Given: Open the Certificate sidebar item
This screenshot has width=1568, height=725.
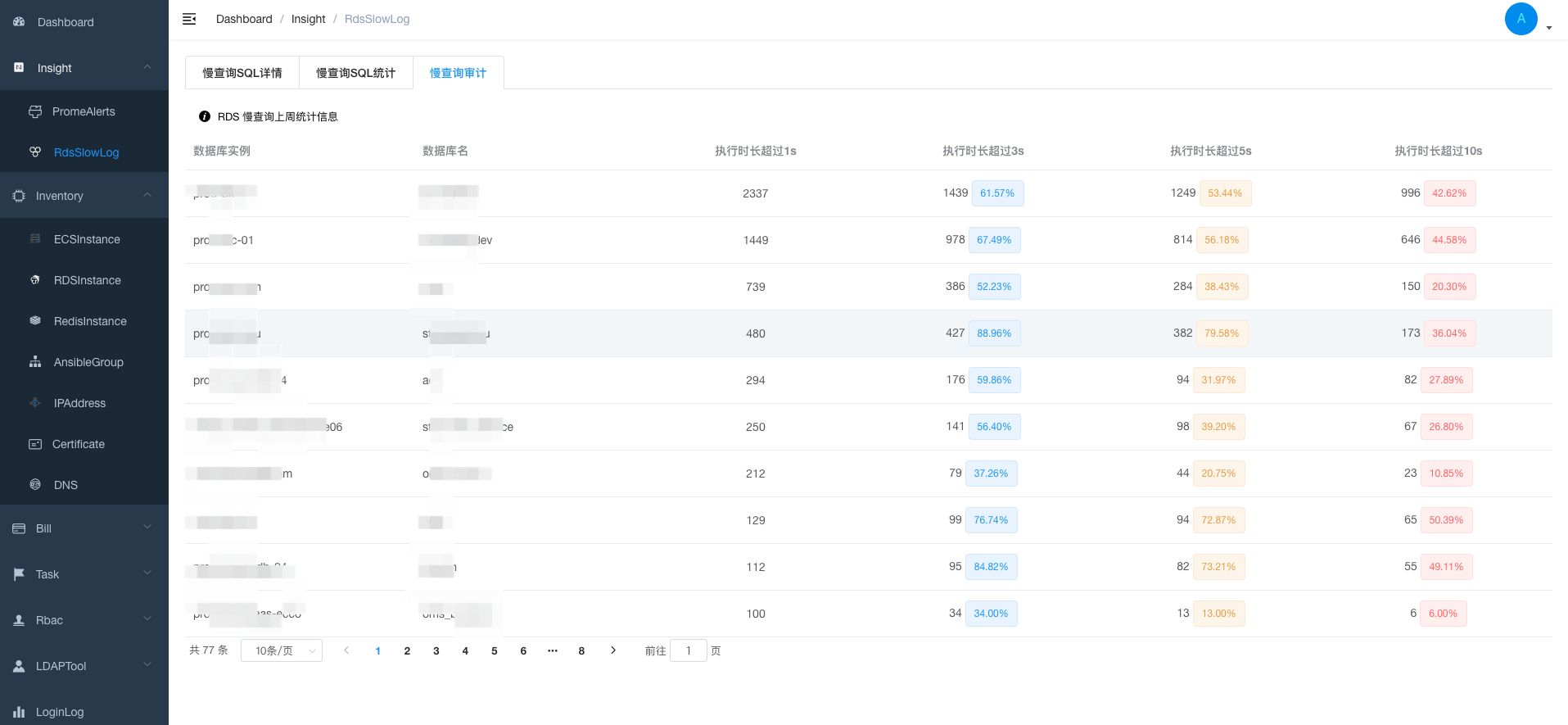Looking at the screenshot, I should click(79, 444).
